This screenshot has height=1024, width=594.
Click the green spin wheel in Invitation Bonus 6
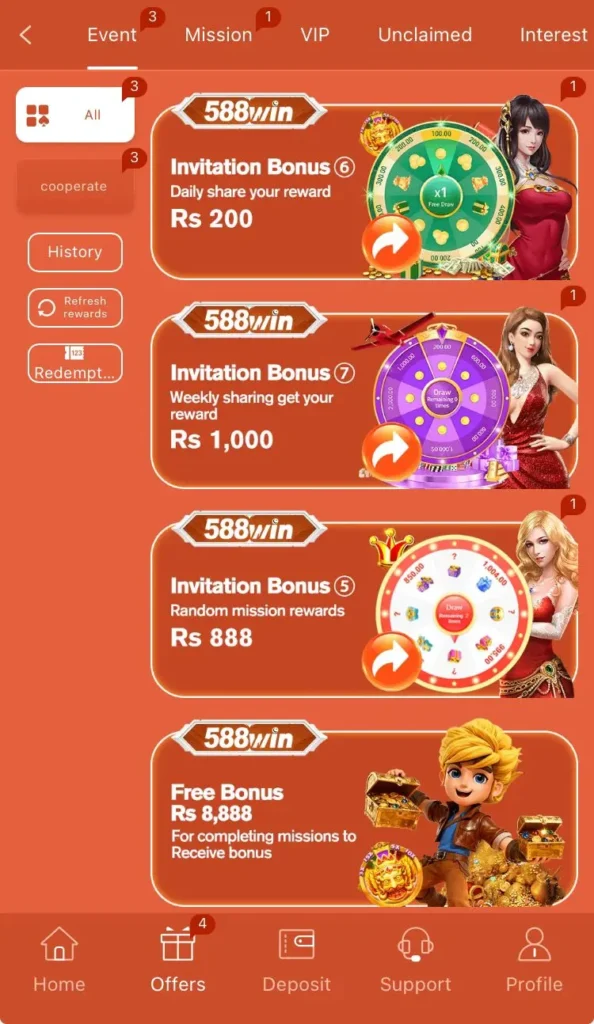(x=441, y=193)
